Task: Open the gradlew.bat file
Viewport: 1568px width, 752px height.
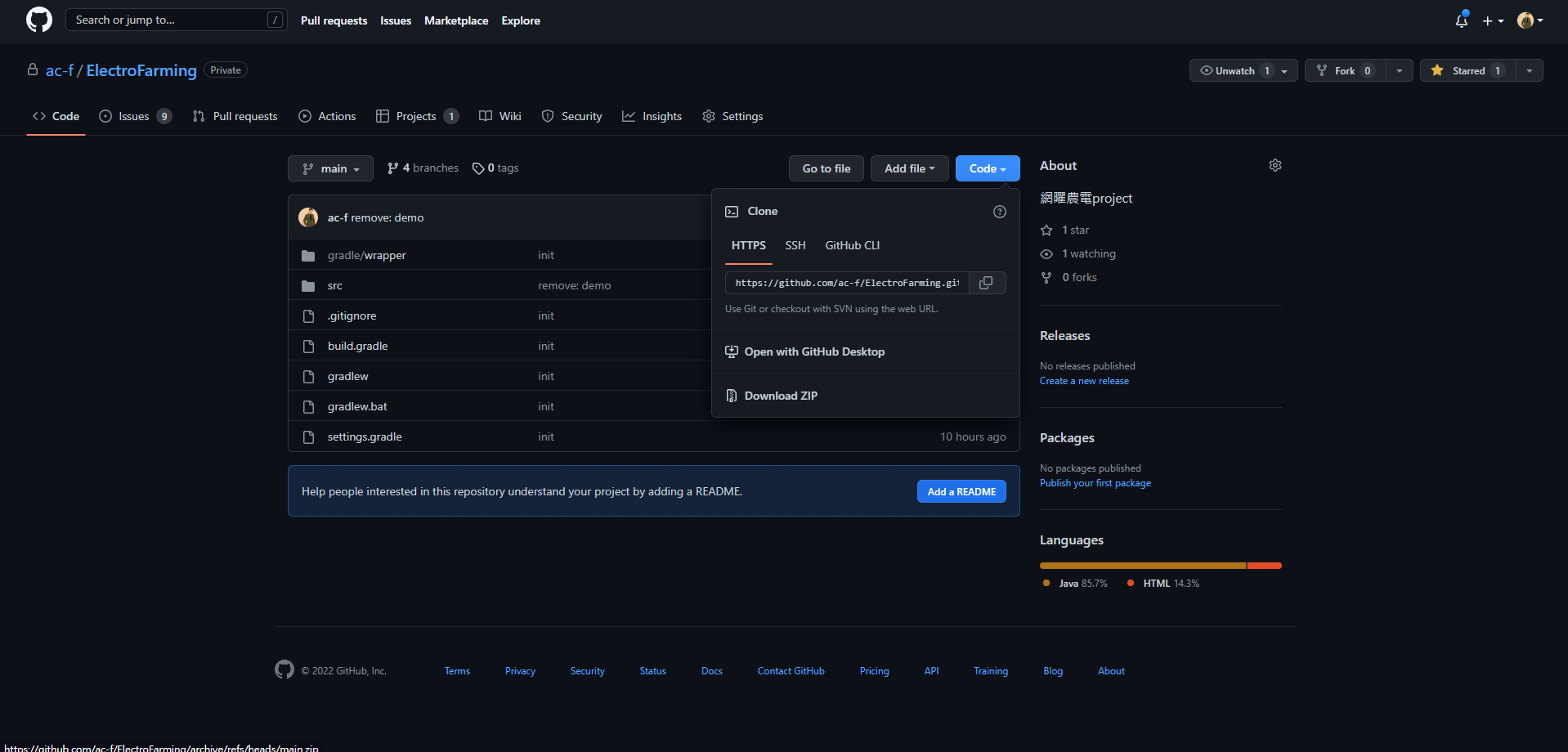Action: [357, 406]
